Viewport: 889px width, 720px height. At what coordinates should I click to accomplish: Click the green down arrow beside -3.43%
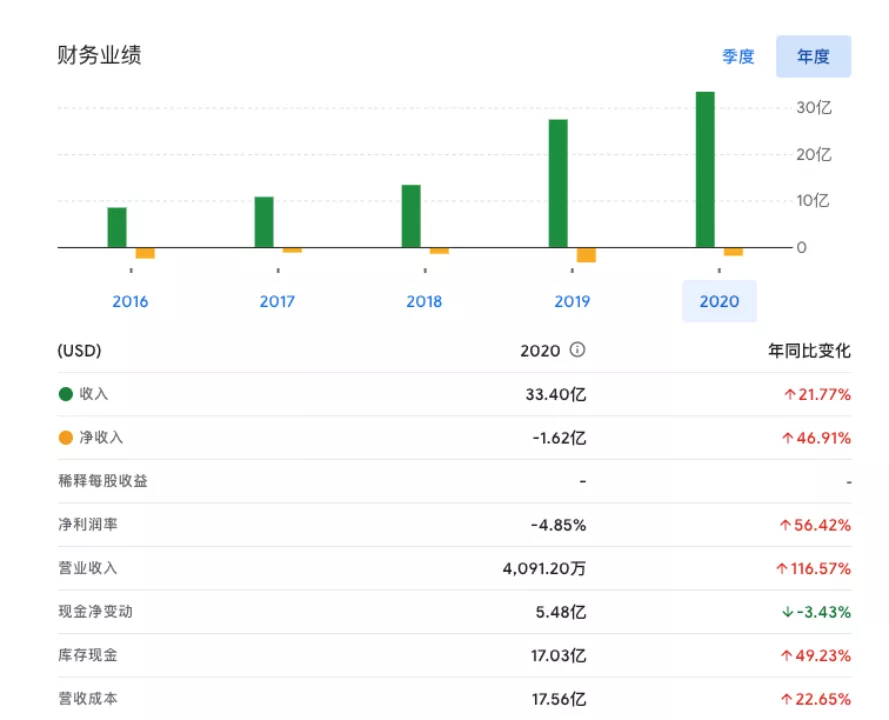pos(789,612)
